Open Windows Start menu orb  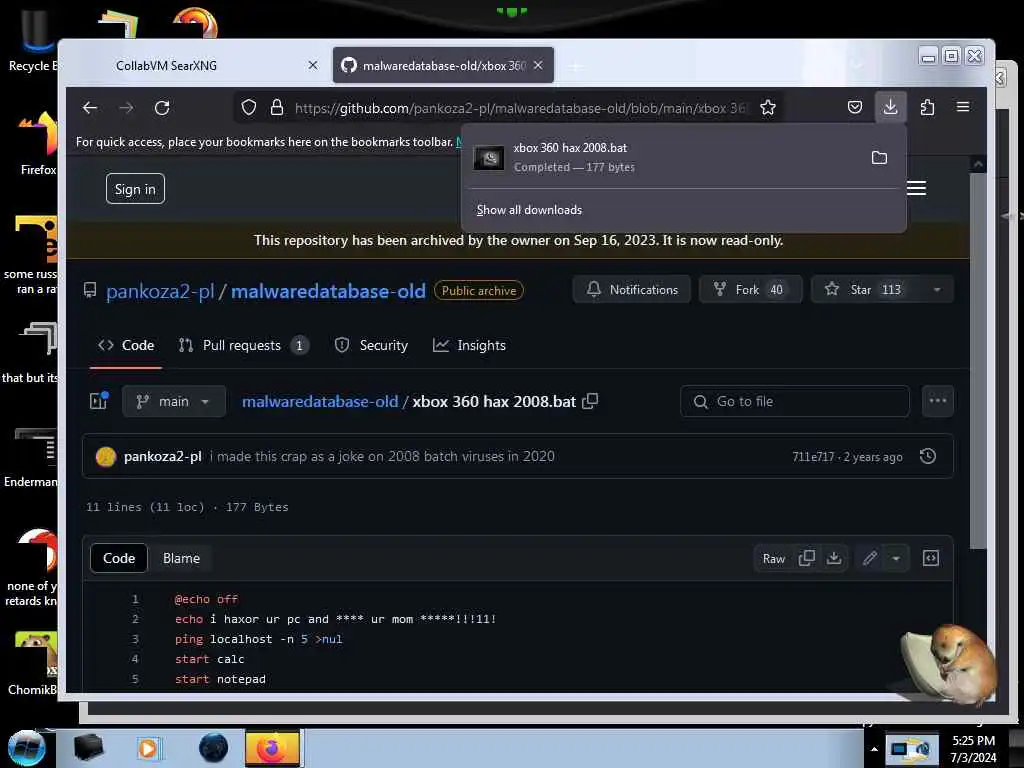pos(27,748)
